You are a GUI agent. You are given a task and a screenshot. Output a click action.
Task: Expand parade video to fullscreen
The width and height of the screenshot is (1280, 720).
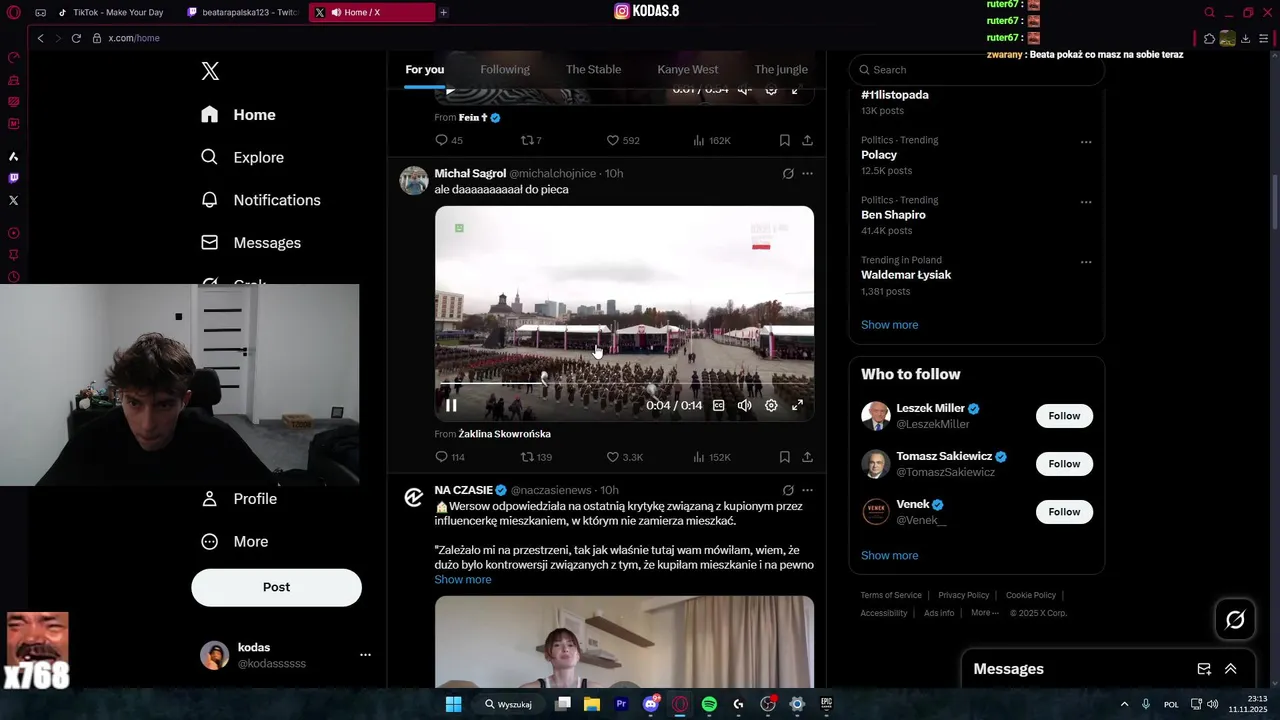click(x=797, y=405)
